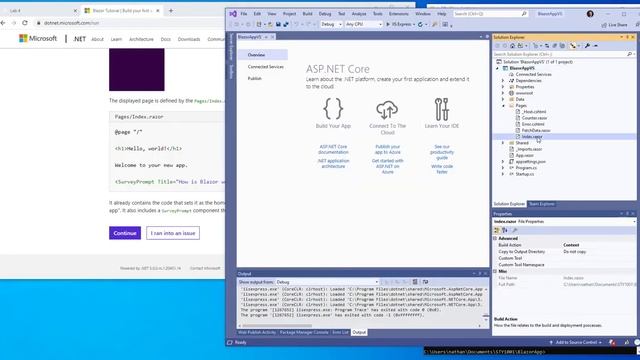Expand the wwwroot folder node
The height and width of the screenshot is (360, 640).
[503, 93]
